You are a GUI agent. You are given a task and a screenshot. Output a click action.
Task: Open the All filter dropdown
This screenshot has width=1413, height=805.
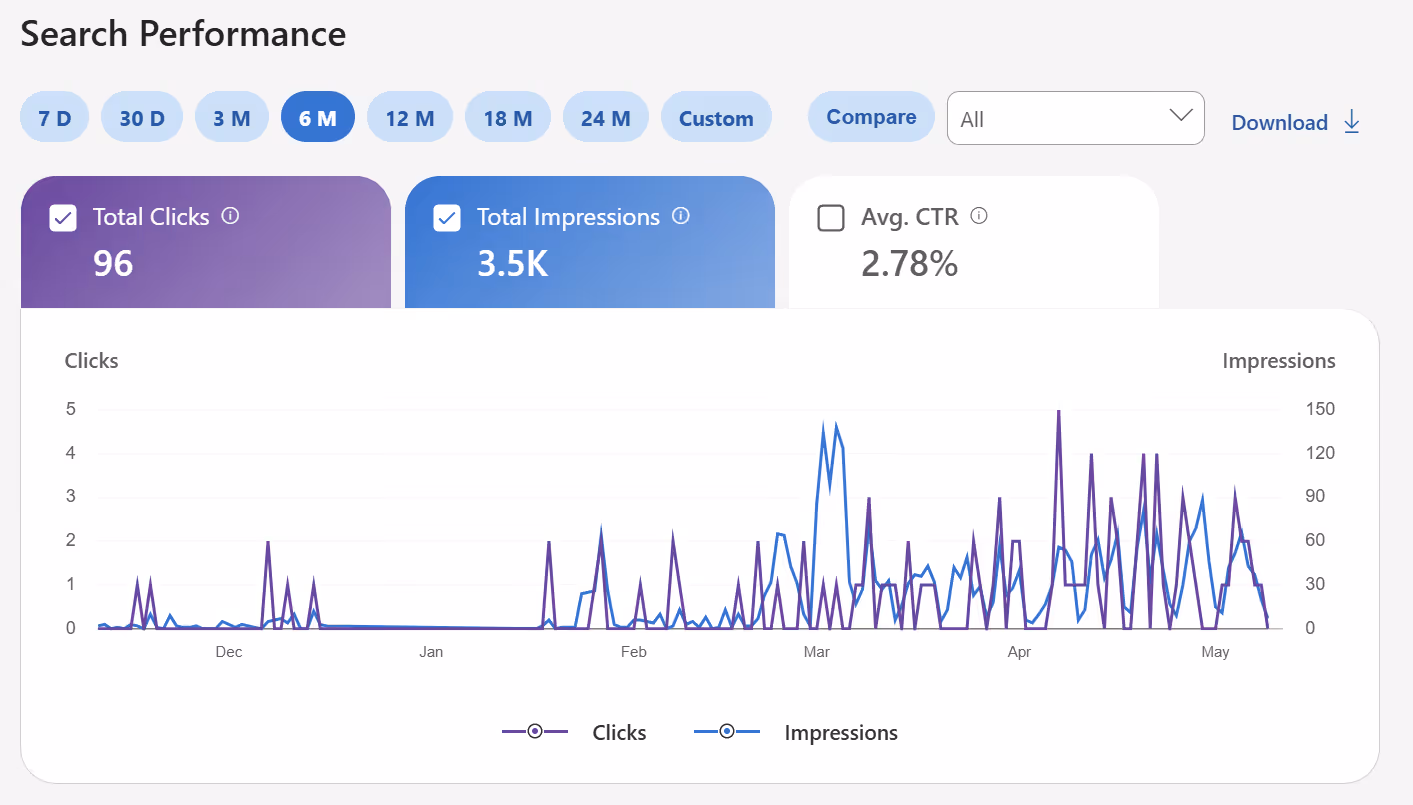point(1075,118)
